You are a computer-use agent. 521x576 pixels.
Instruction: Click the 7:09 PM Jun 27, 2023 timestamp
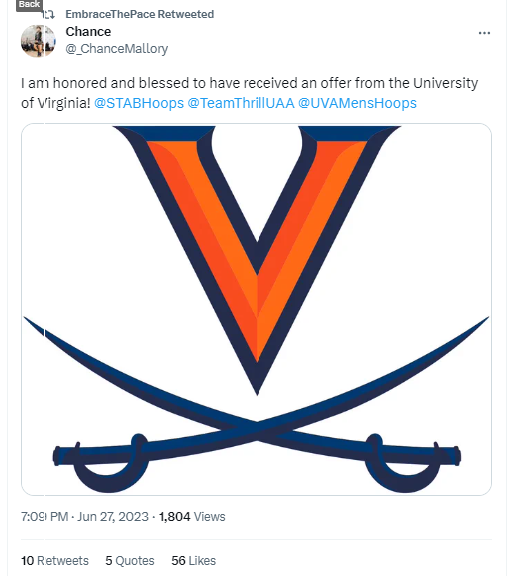[85, 517]
